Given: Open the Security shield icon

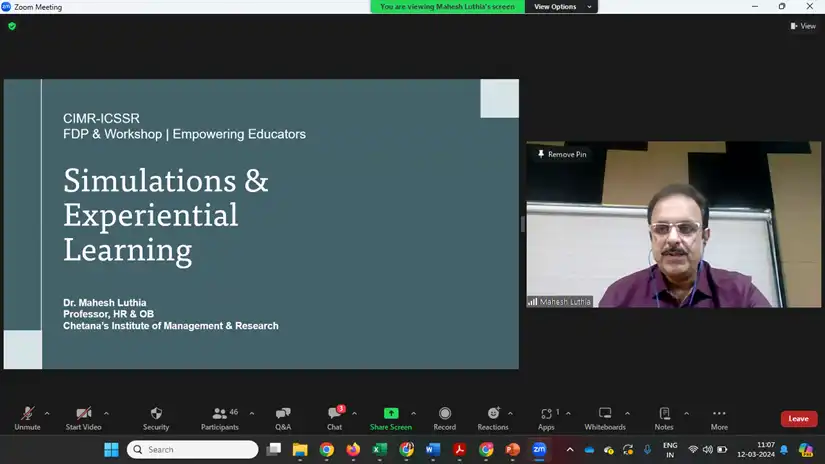Looking at the screenshot, I should (155, 414).
